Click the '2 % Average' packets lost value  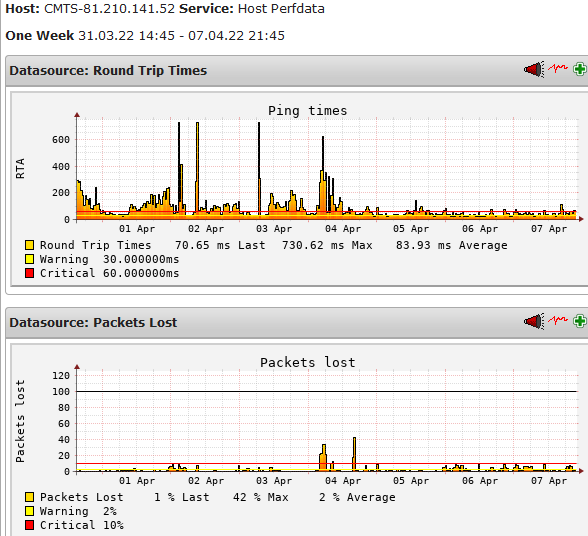(357, 497)
